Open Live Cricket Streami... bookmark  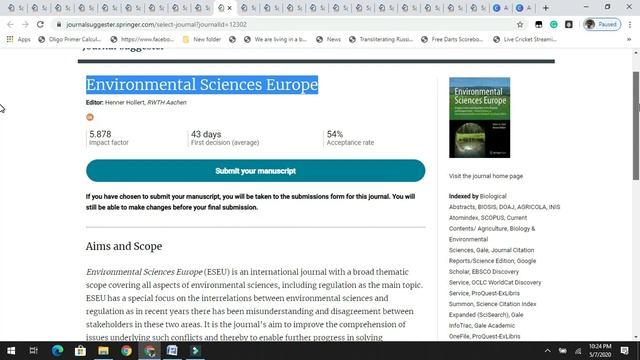(x=525, y=39)
